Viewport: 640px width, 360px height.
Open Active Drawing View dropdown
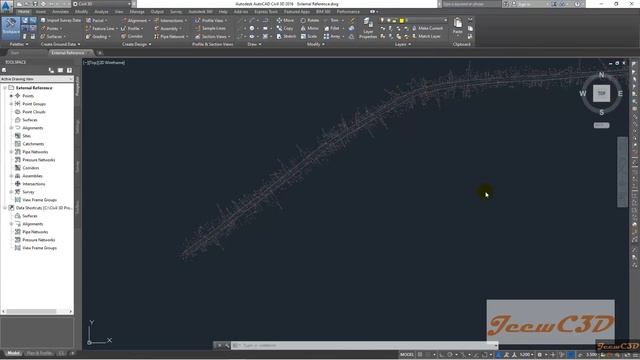click(x=37, y=79)
